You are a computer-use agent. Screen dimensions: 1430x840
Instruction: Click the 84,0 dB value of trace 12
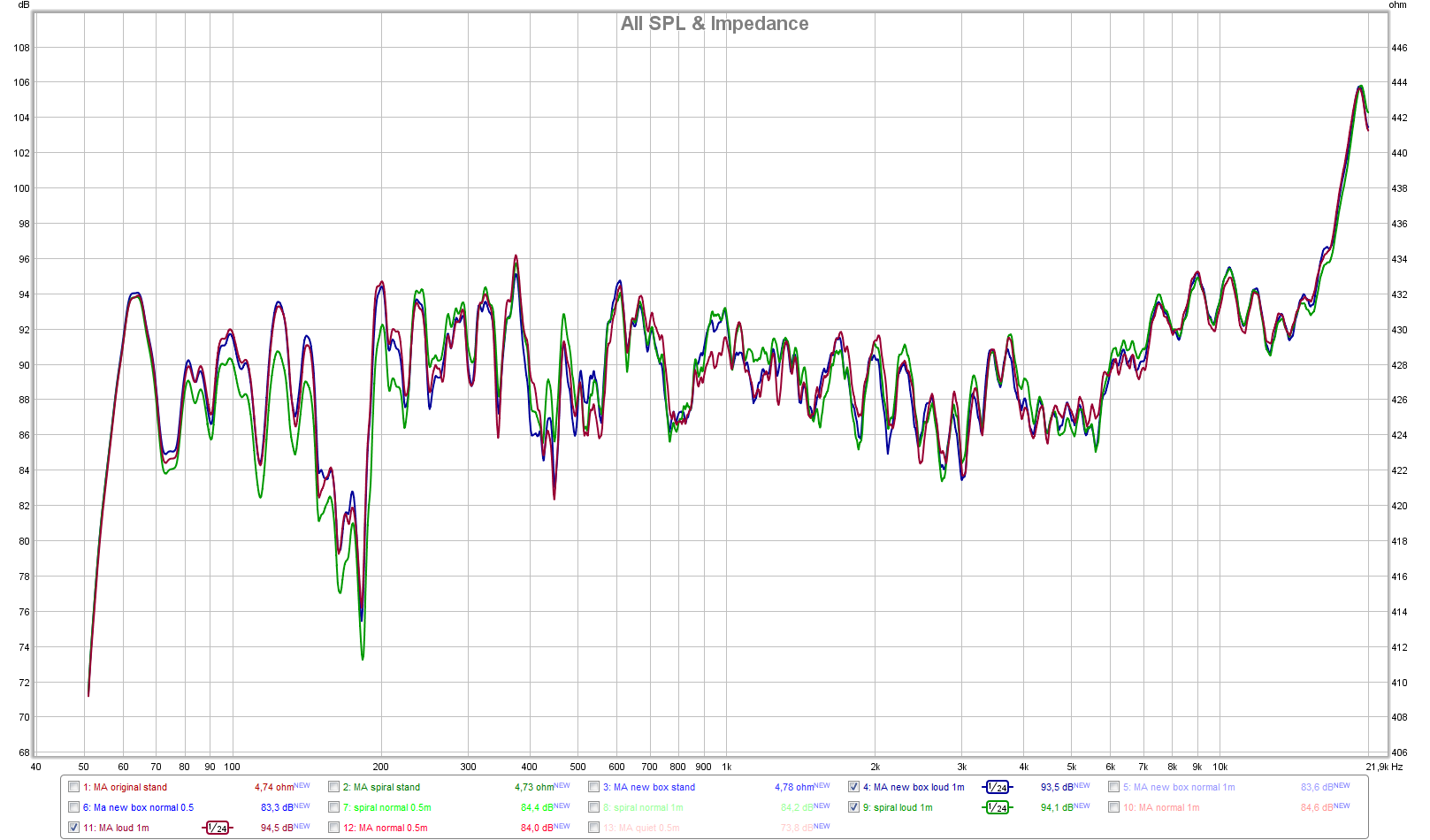pyautogui.click(x=537, y=828)
